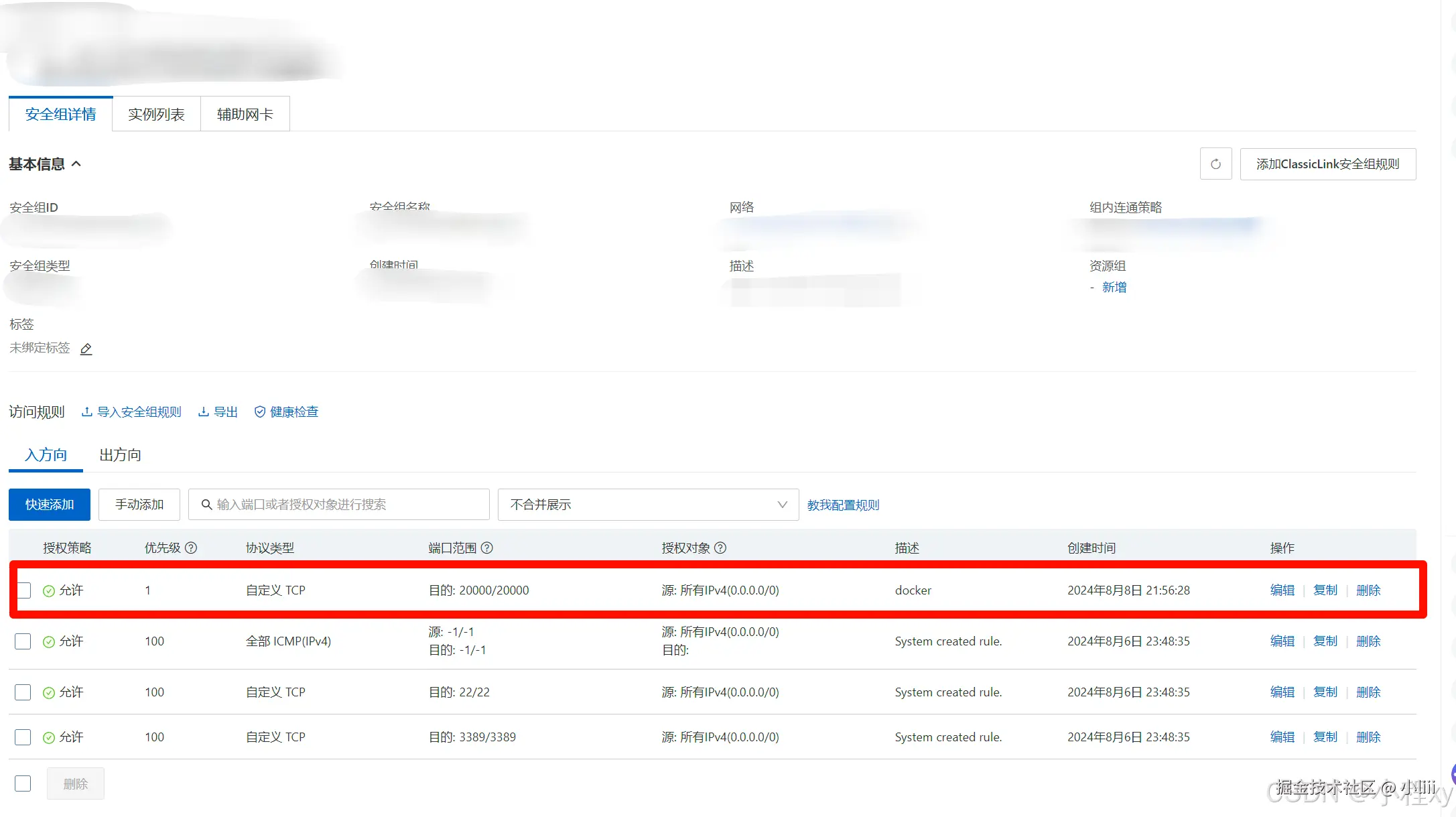Click the priority column help icon
This screenshot has height=817, width=1456.
(x=191, y=548)
